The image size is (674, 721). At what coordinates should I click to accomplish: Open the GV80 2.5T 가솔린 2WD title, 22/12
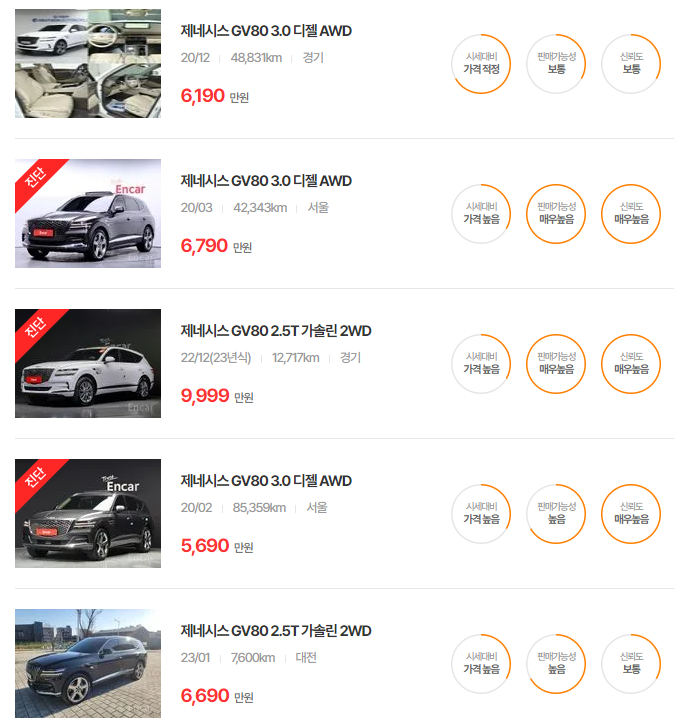(276, 331)
